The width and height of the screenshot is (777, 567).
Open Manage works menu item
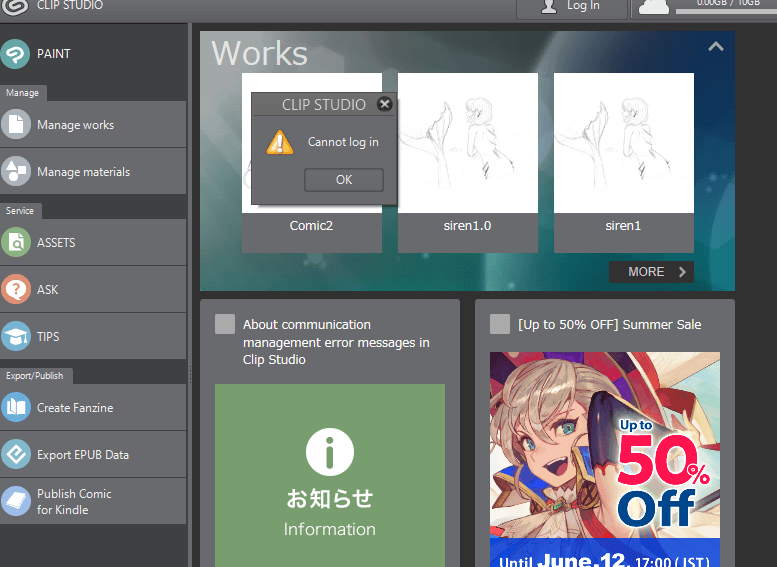pyautogui.click(x=93, y=124)
